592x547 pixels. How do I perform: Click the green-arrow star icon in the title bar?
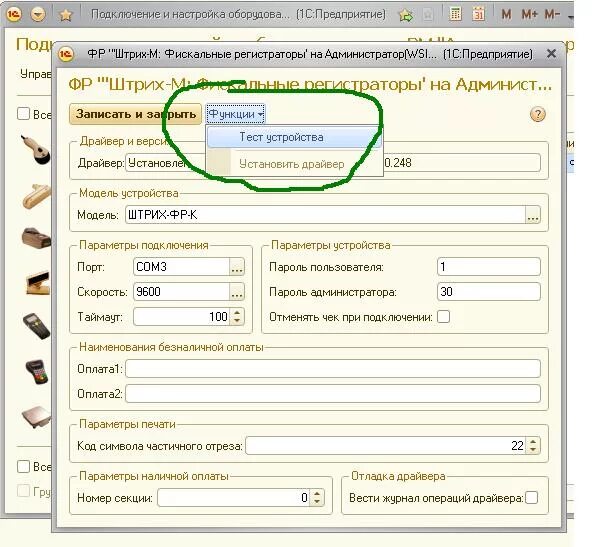point(406,15)
